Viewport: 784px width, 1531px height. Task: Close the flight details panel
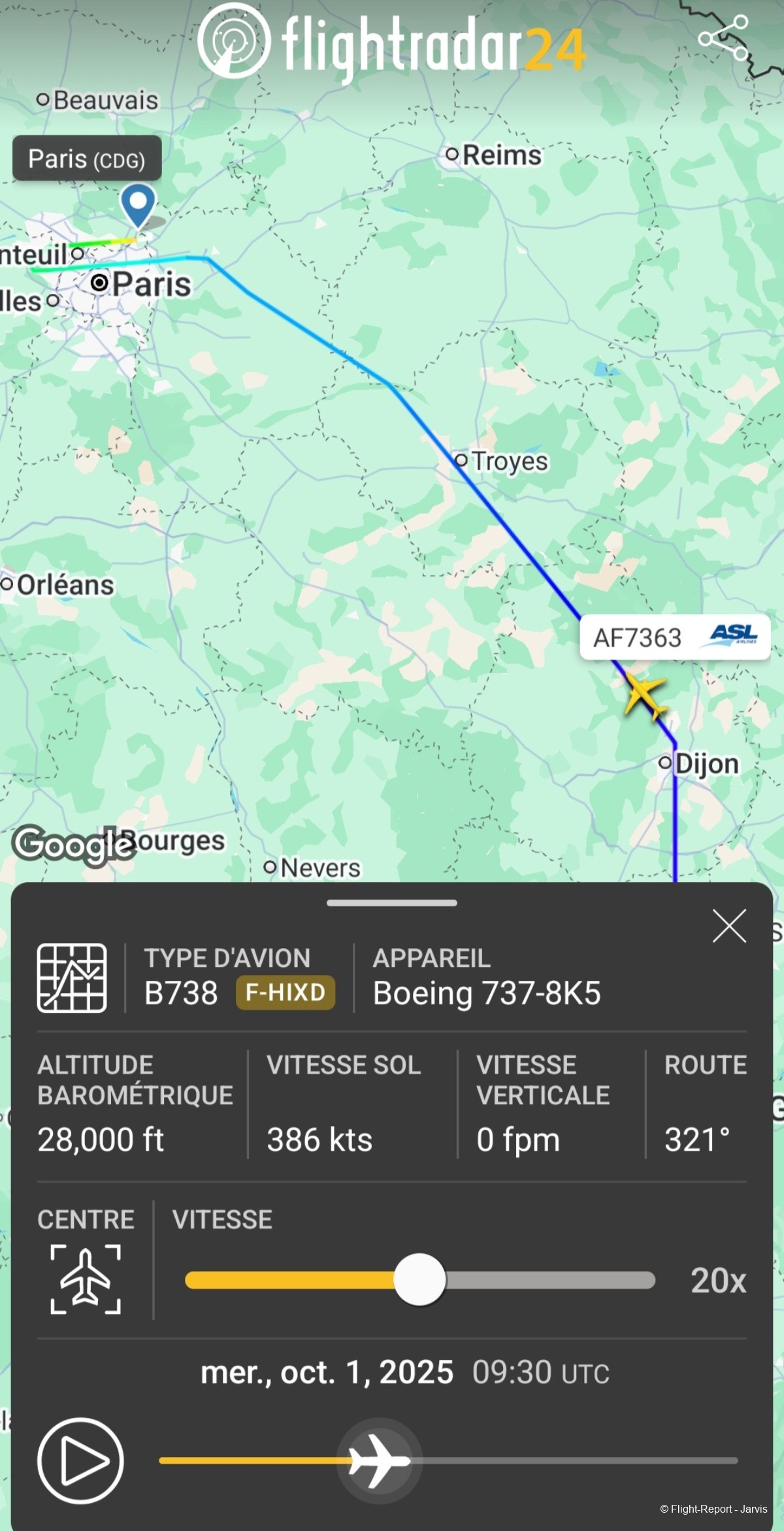[x=729, y=926]
